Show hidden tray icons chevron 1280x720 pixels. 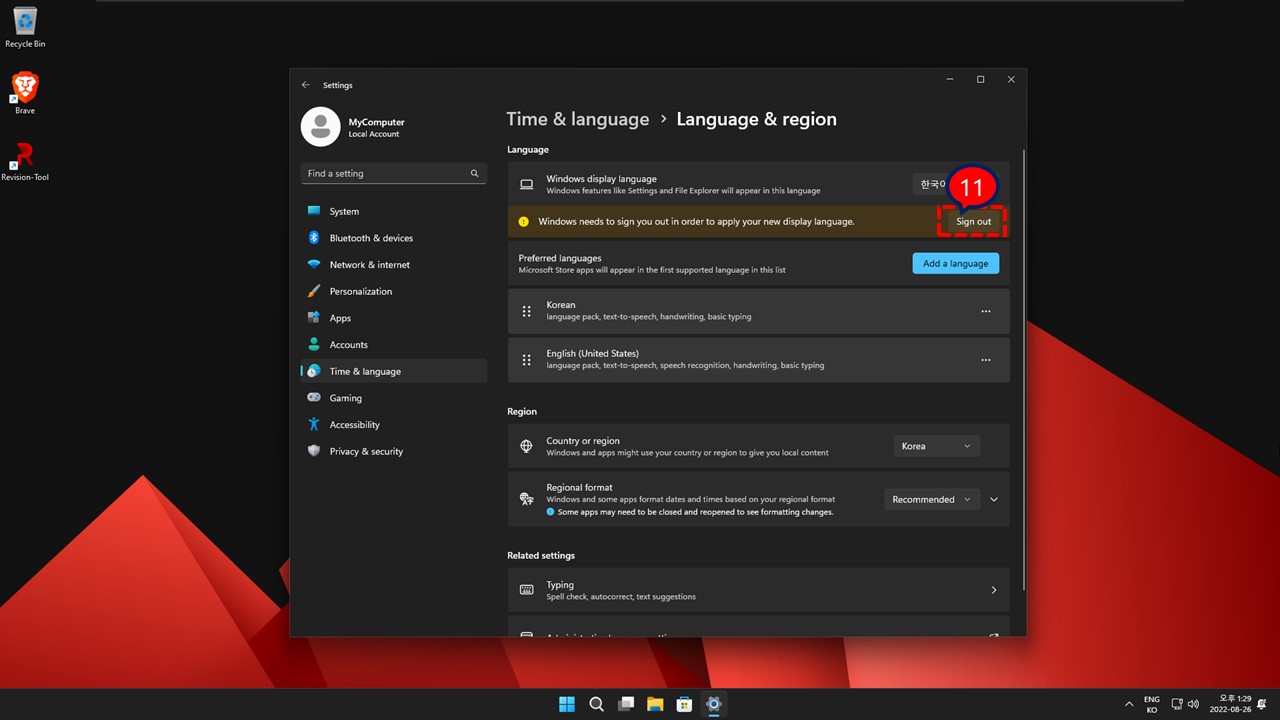click(1129, 704)
